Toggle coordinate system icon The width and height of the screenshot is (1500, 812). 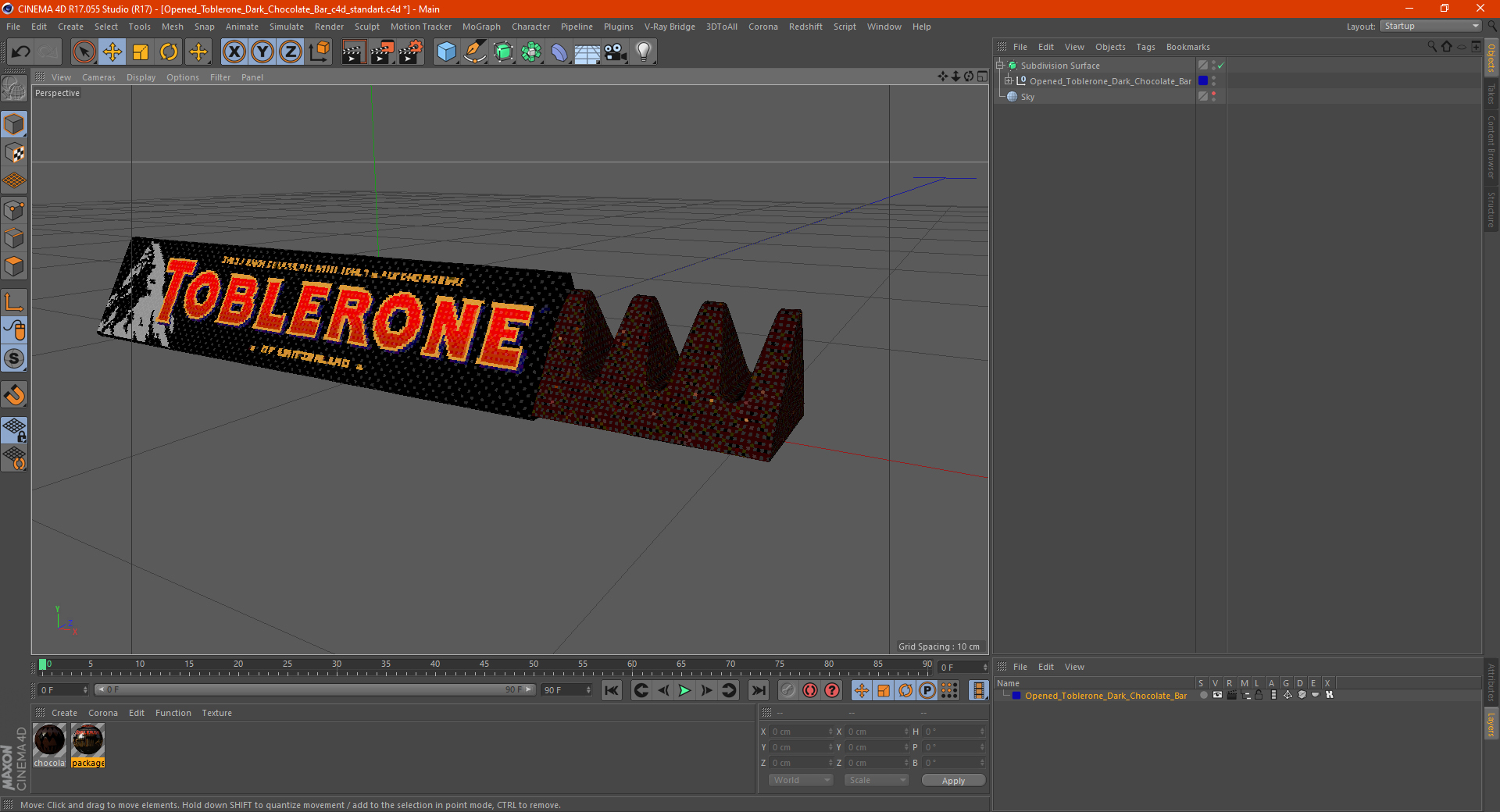coord(319,52)
